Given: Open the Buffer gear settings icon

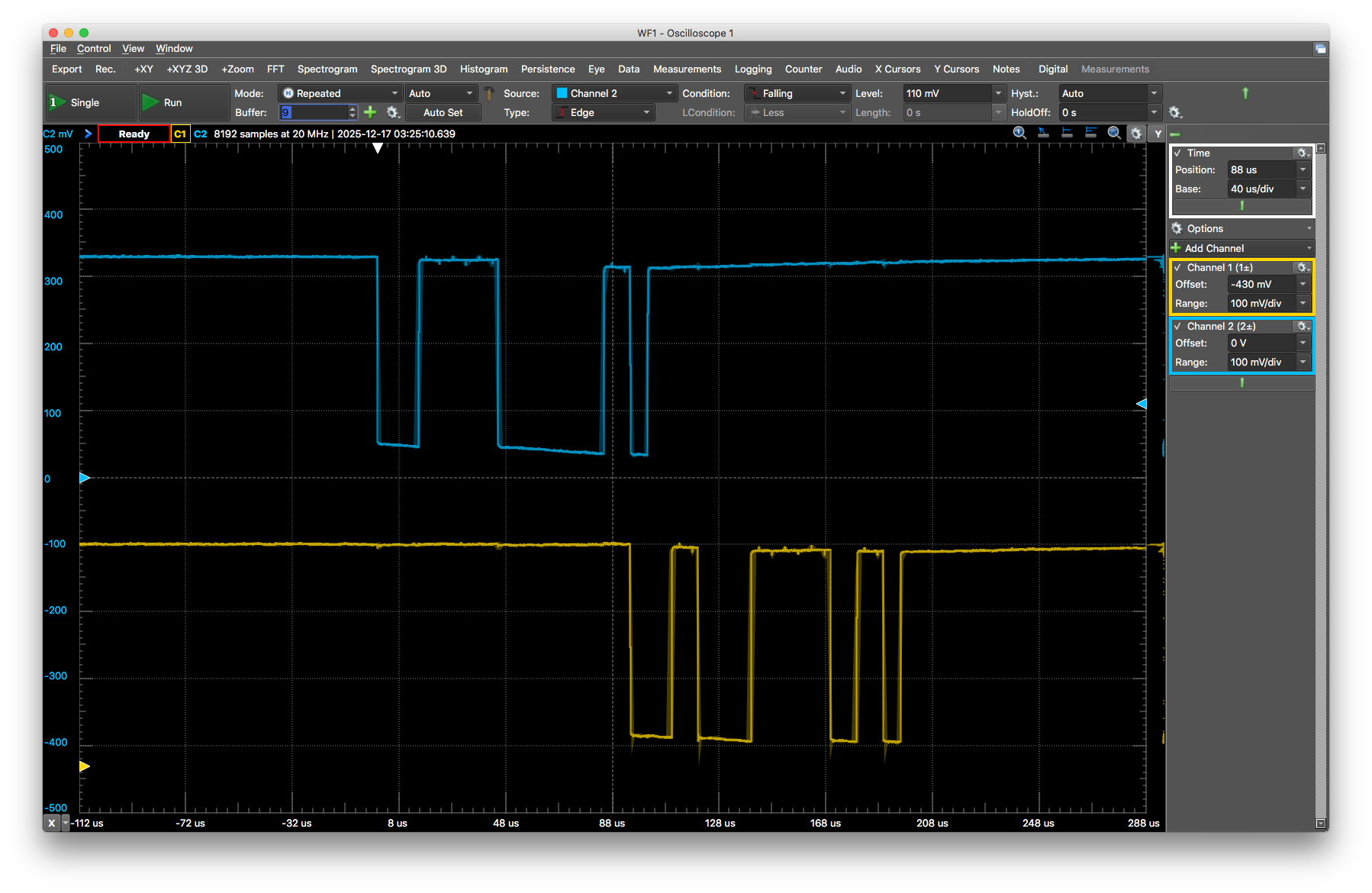Looking at the screenshot, I should click(x=392, y=112).
